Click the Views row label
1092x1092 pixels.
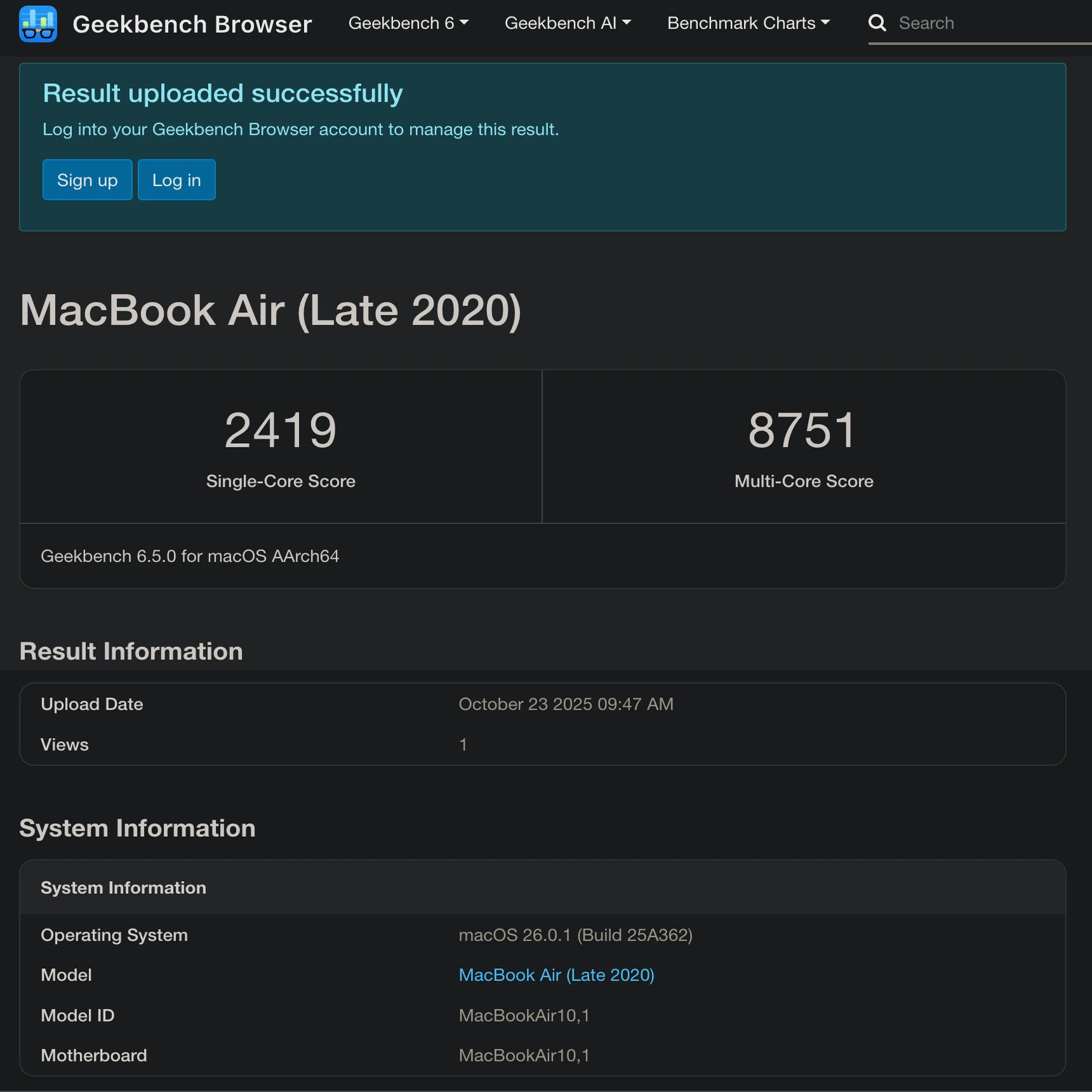tap(65, 745)
